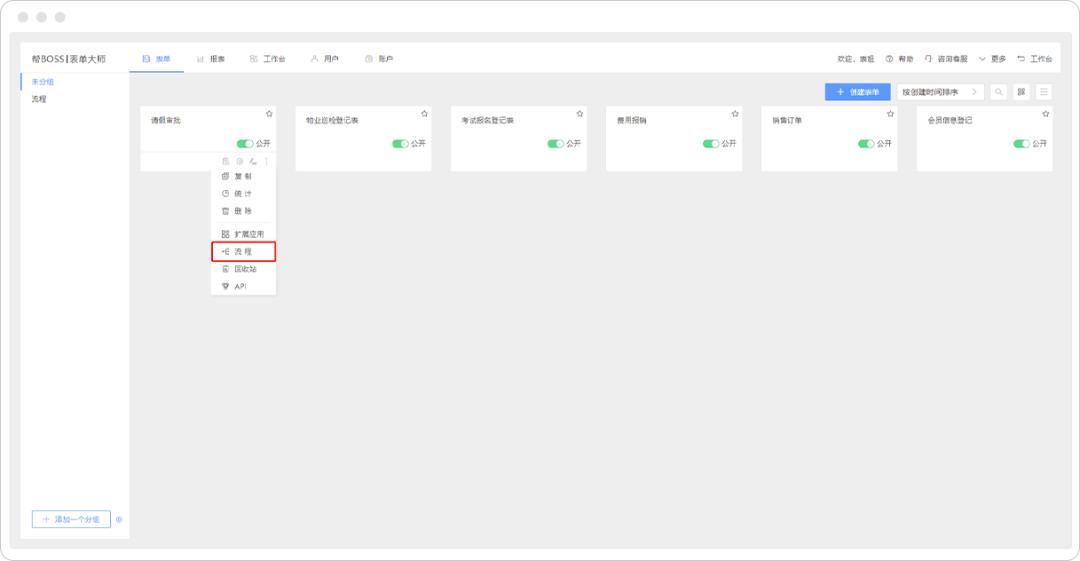Star the 费用报销 form card
Image resolution: width=1080 pixels, height=561 pixels.
coord(735,114)
